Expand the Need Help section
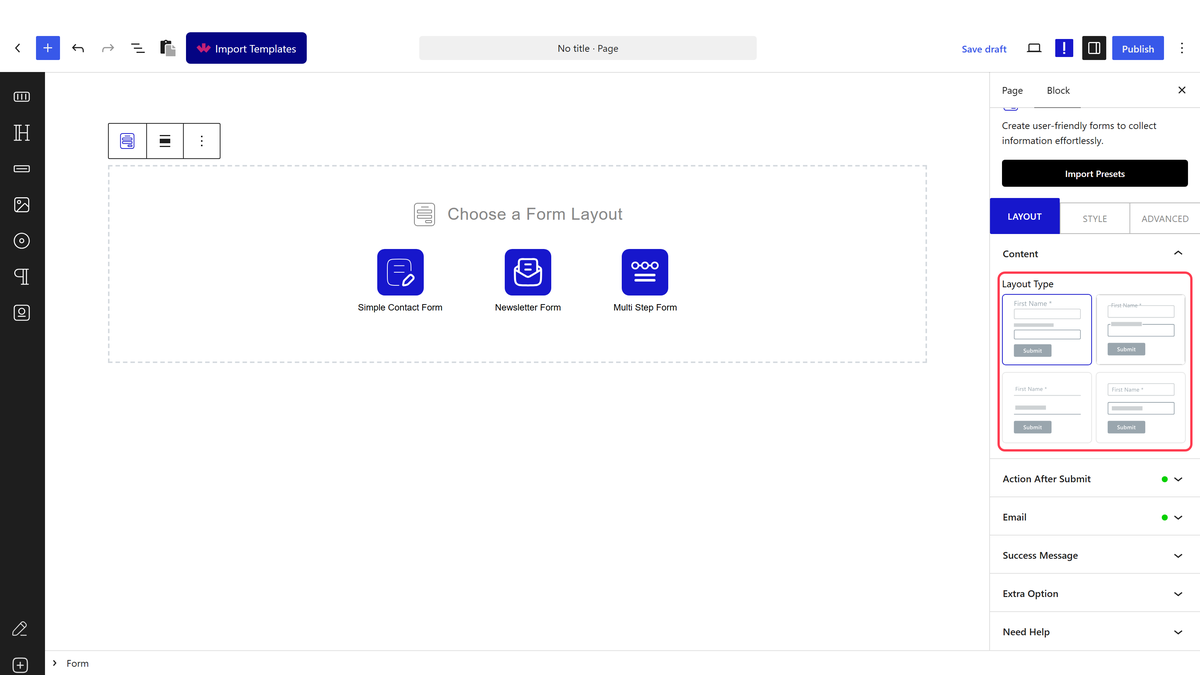 (1095, 632)
